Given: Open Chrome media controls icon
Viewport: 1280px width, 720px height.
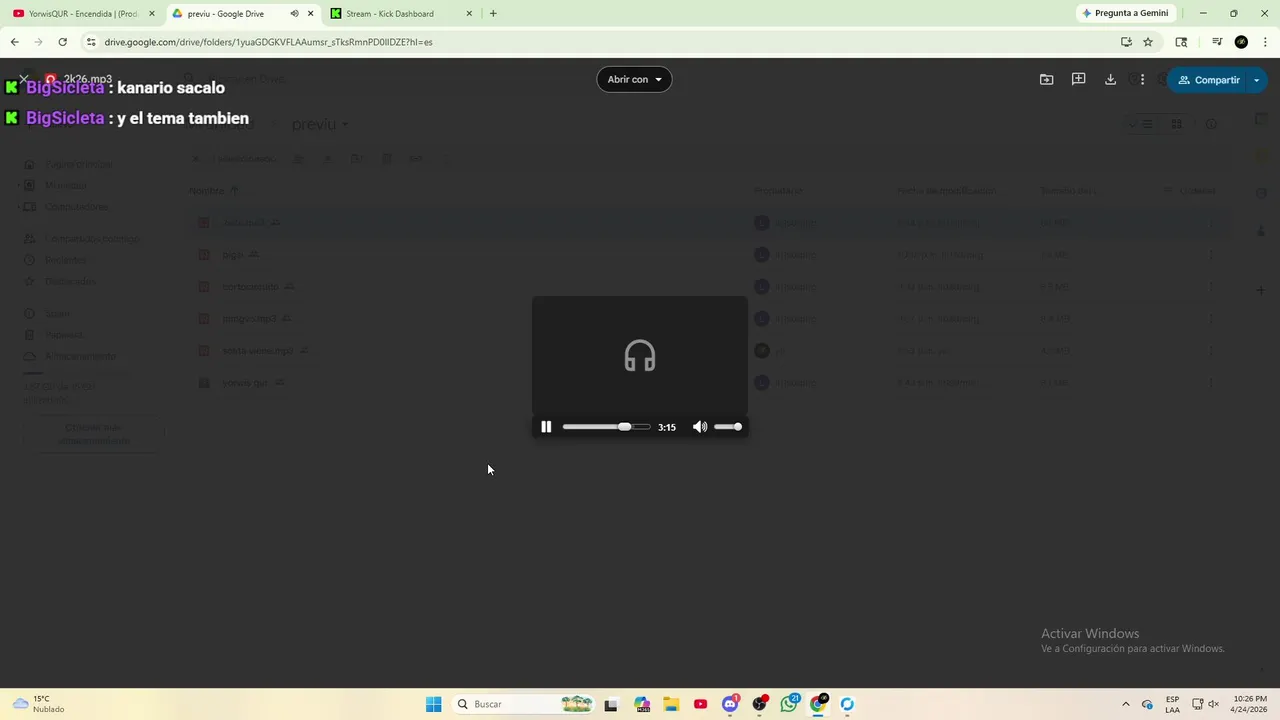Looking at the screenshot, I should pos(1216,42).
